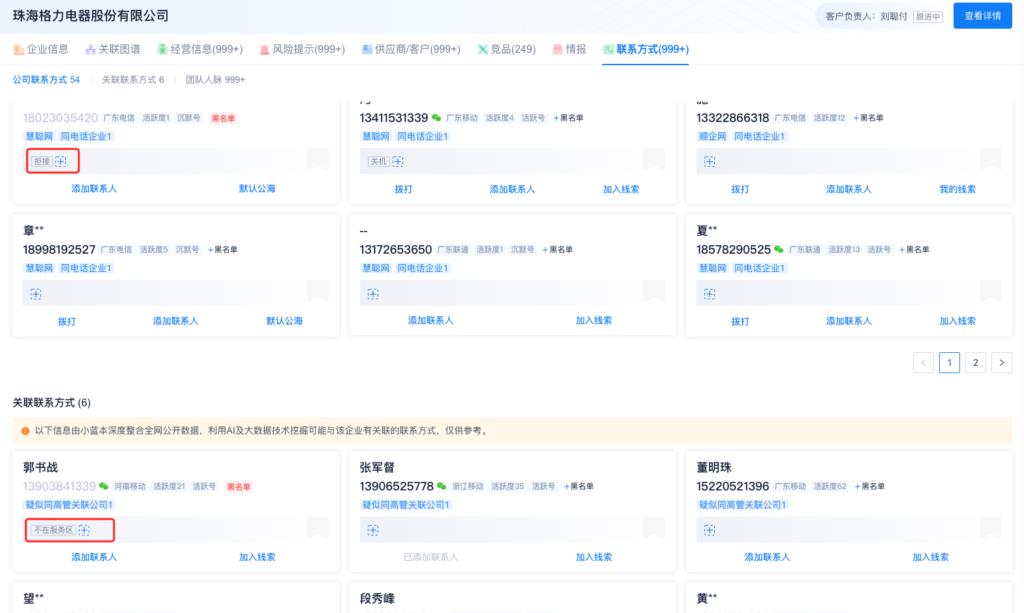Click WeChat icon next to 13906525778
The height and width of the screenshot is (613, 1024).
440,487
